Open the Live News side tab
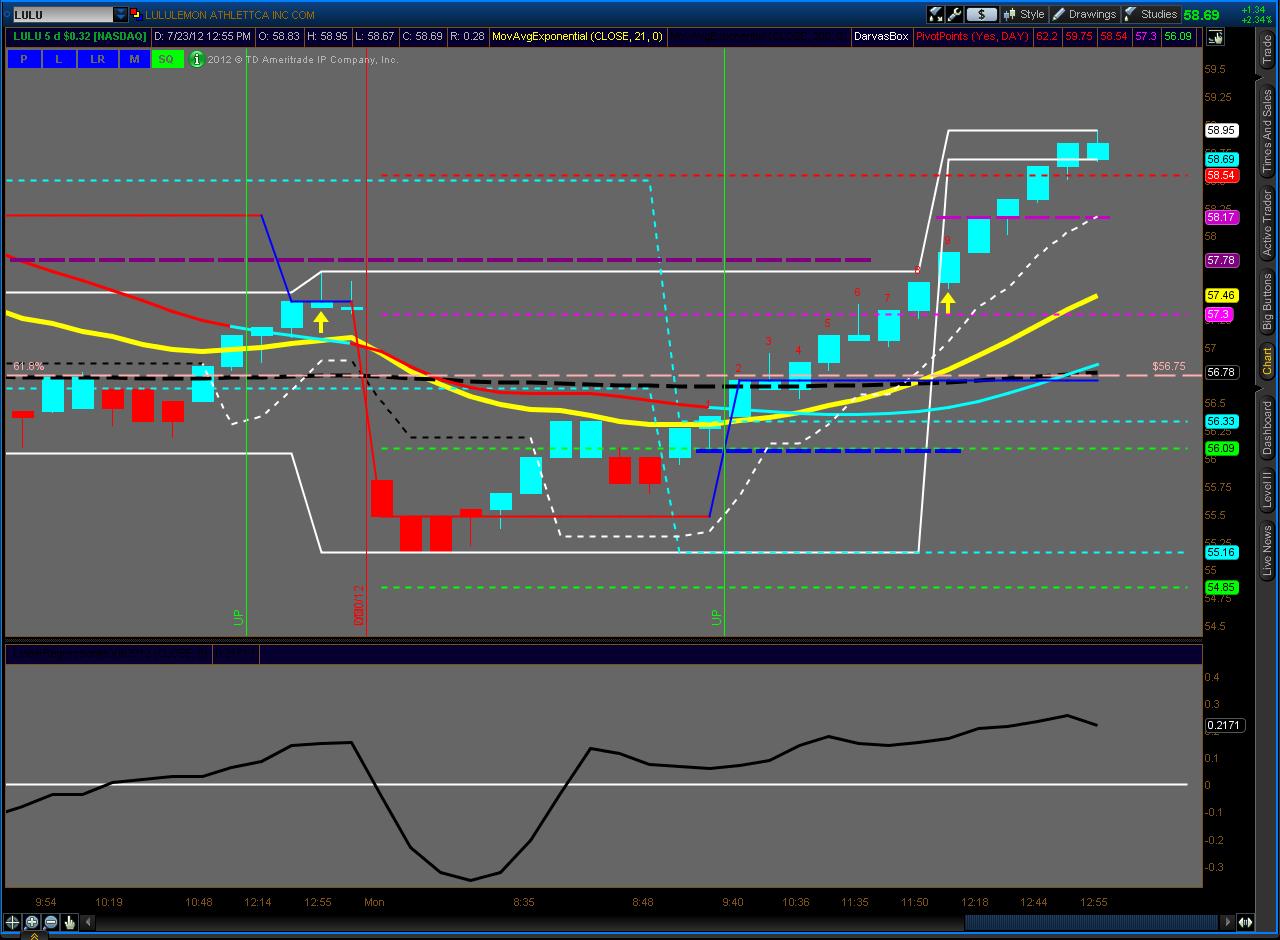Viewport: 1280px width, 940px height. [x=1267, y=551]
